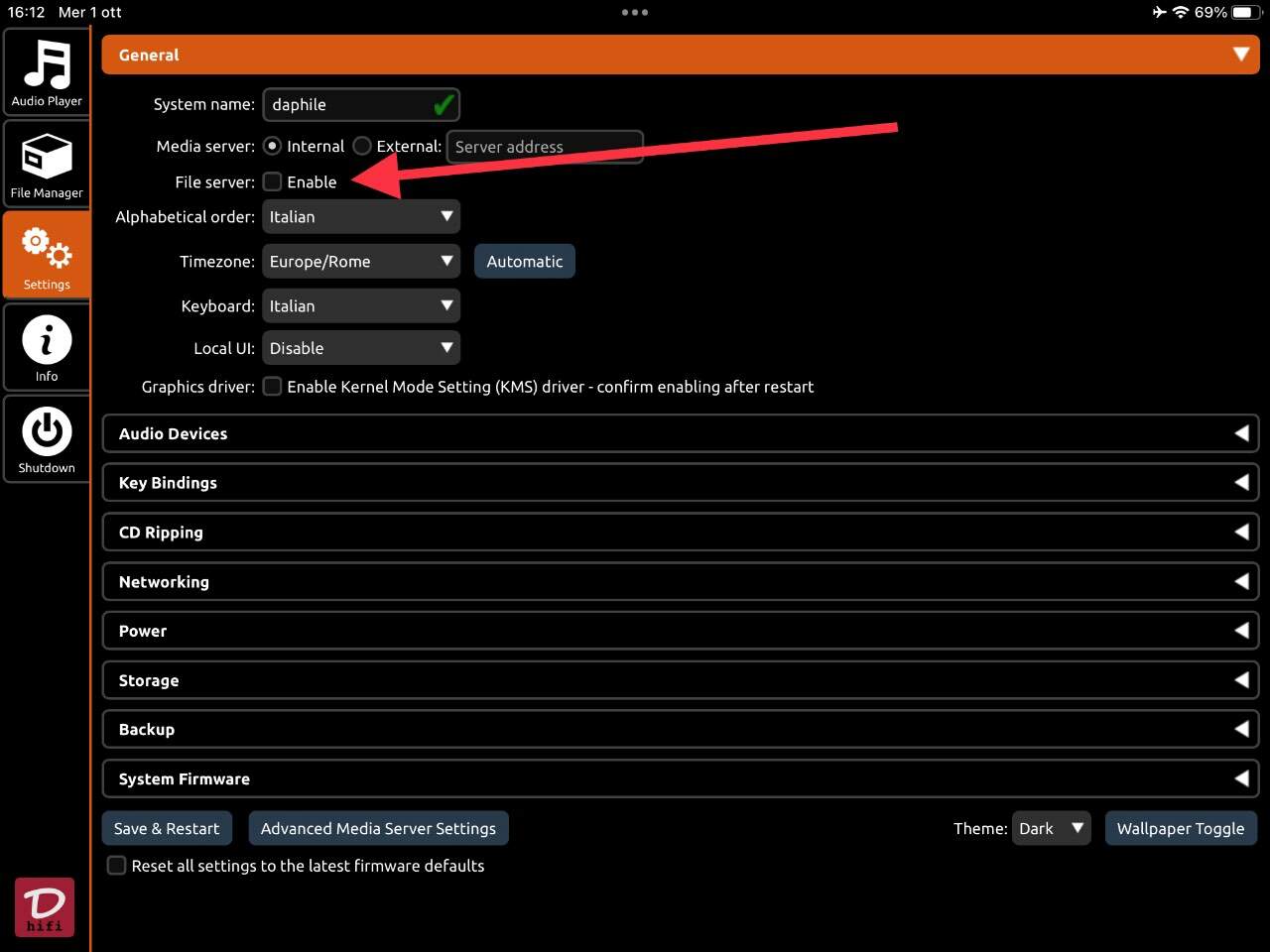Tap the three-dot multitasking icon at top
The image size is (1270, 952).
coord(635,13)
